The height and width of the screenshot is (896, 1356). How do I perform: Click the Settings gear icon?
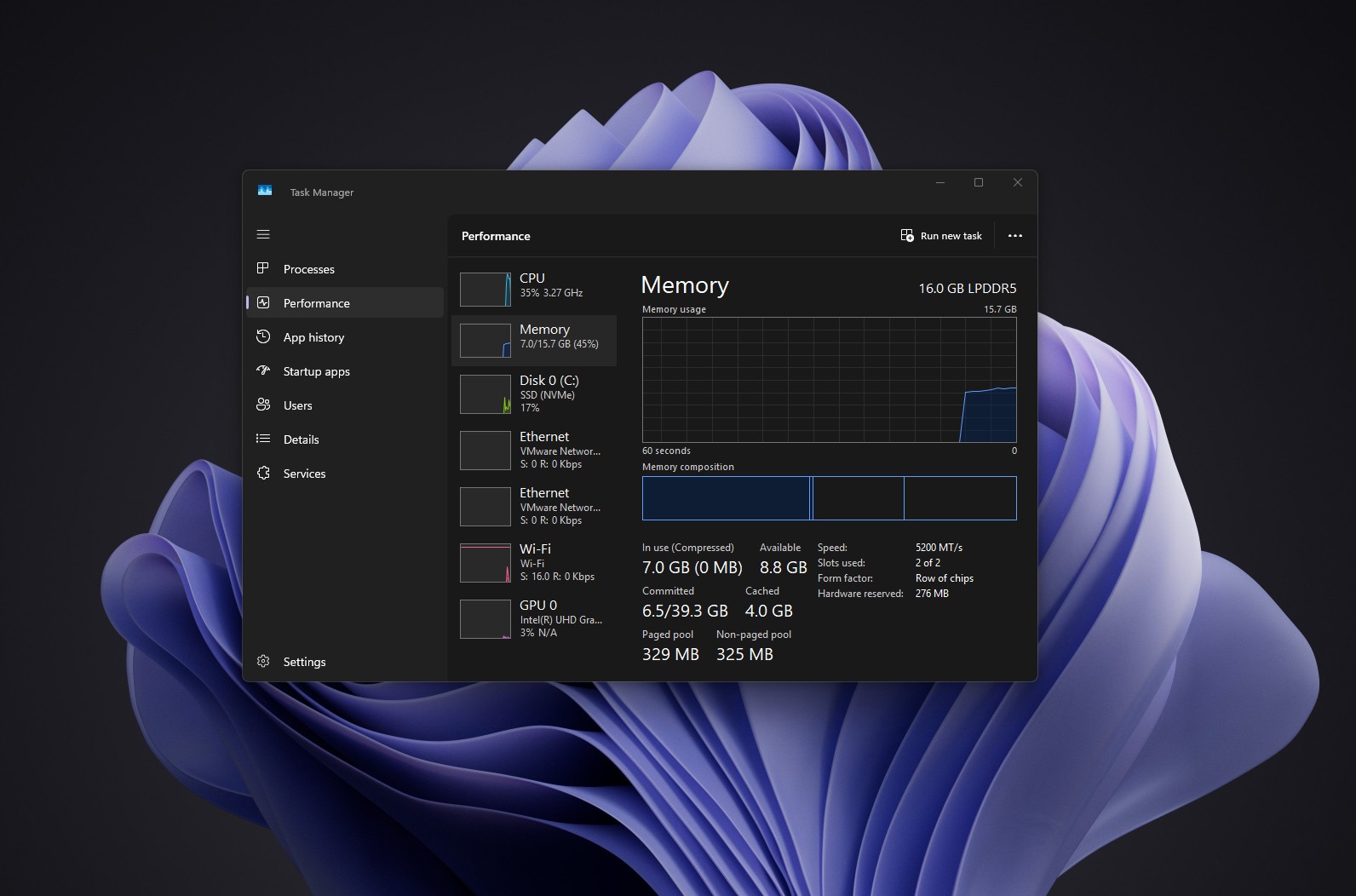click(263, 661)
